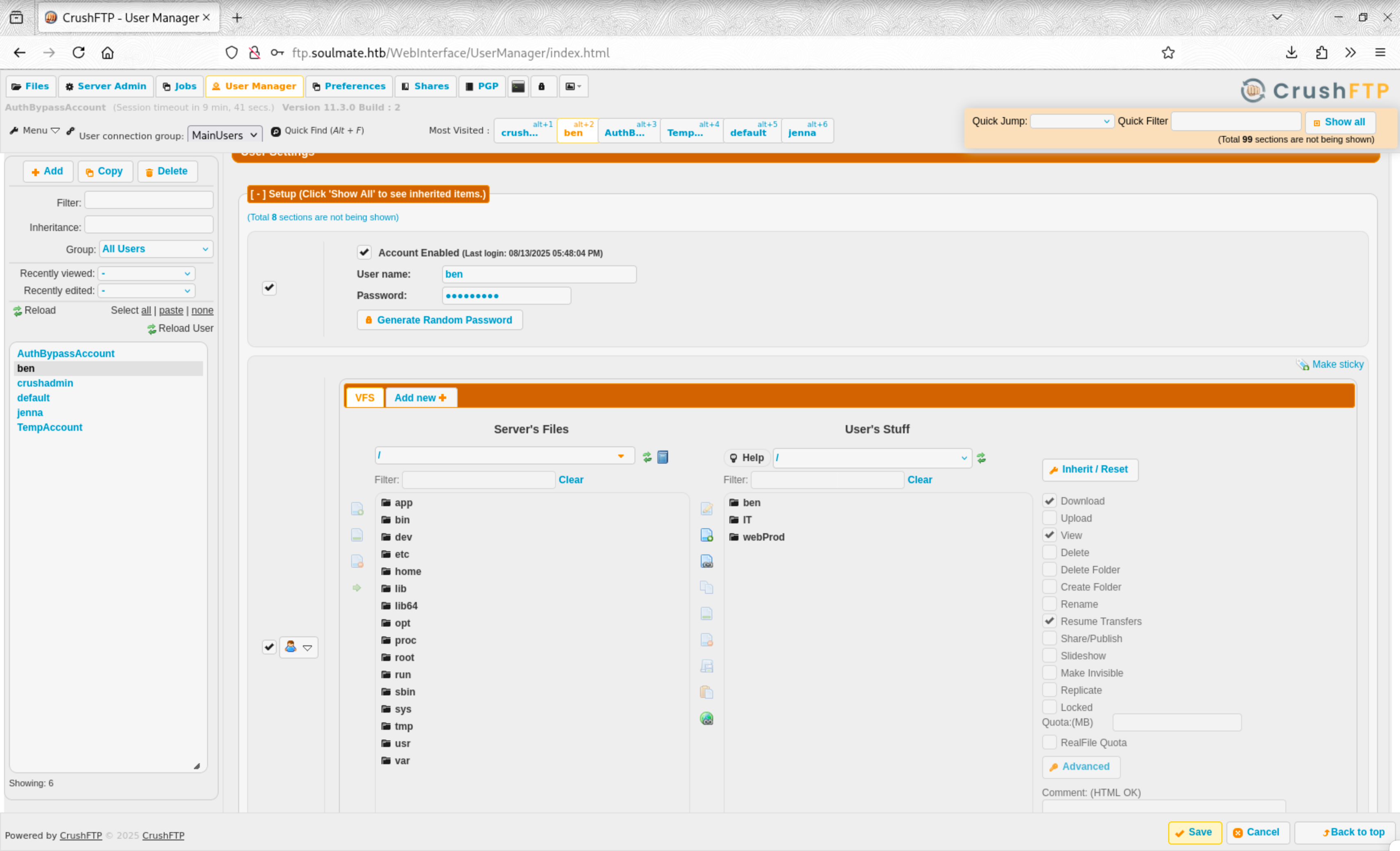The height and width of the screenshot is (851, 1400).
Task: Click the paste clipboard icon in VFS toolbar
Action: (706, 693)
